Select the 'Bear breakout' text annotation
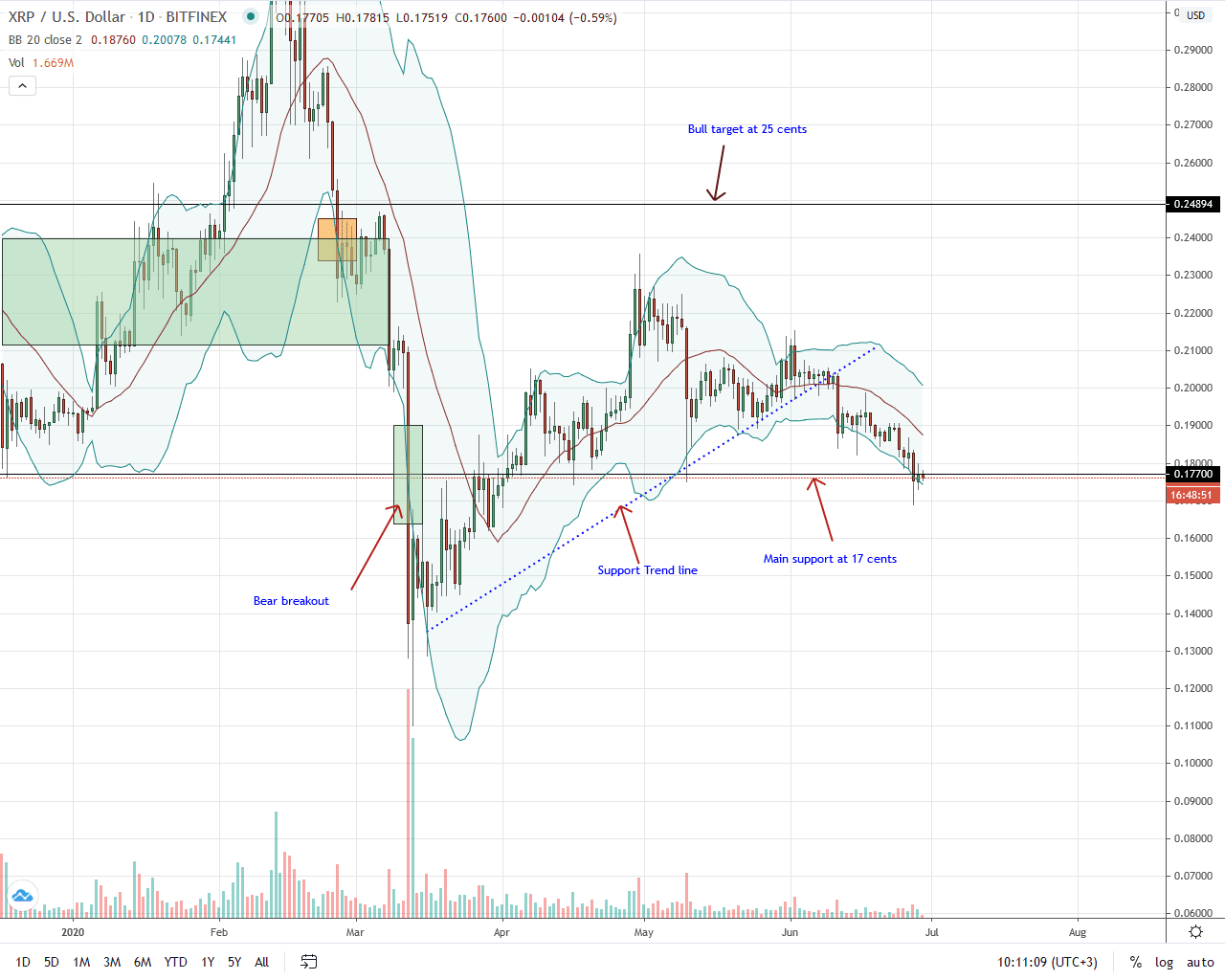Screen dimensions: 1225x980 click(291, 601)
